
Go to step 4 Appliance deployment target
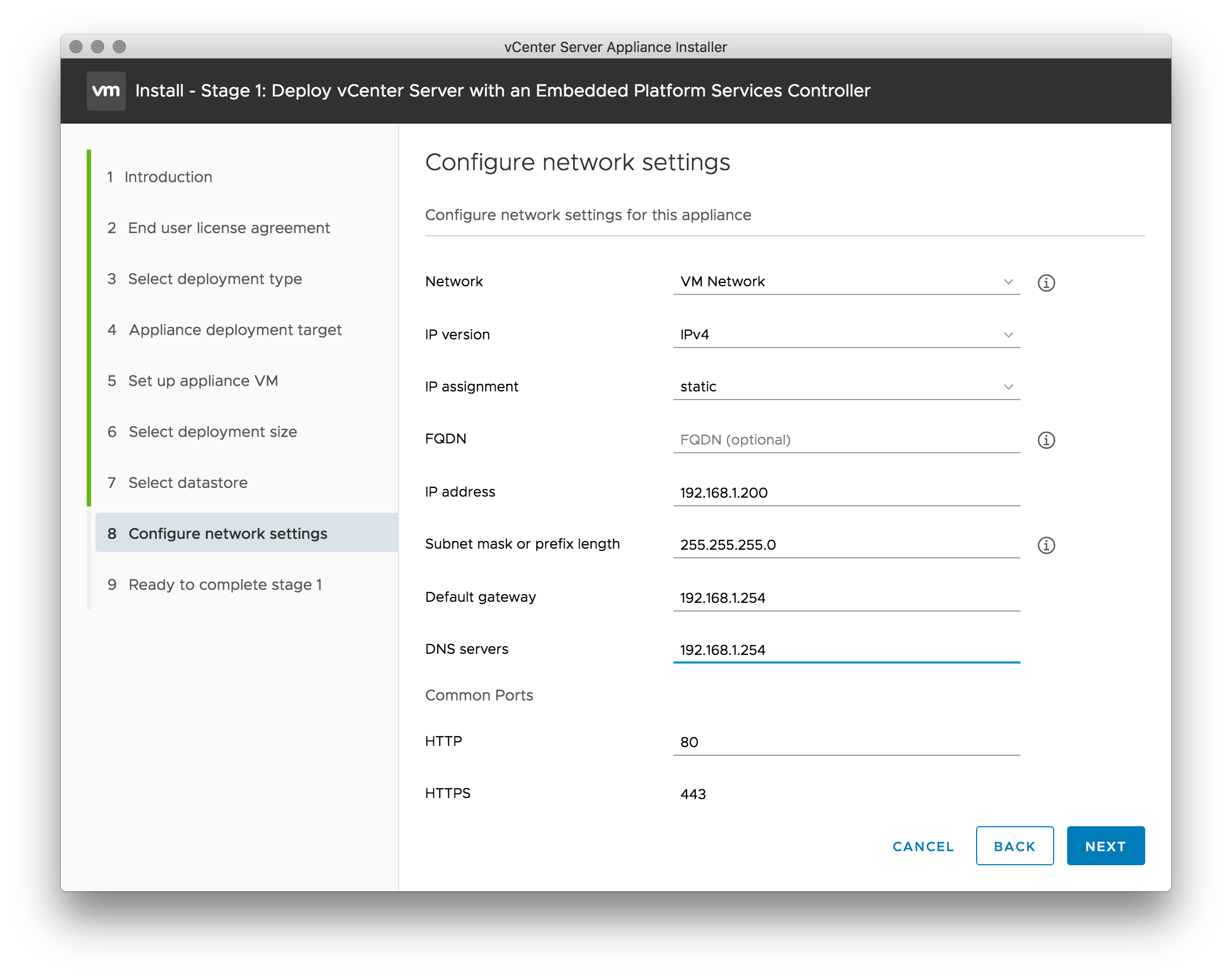(224, 329)
